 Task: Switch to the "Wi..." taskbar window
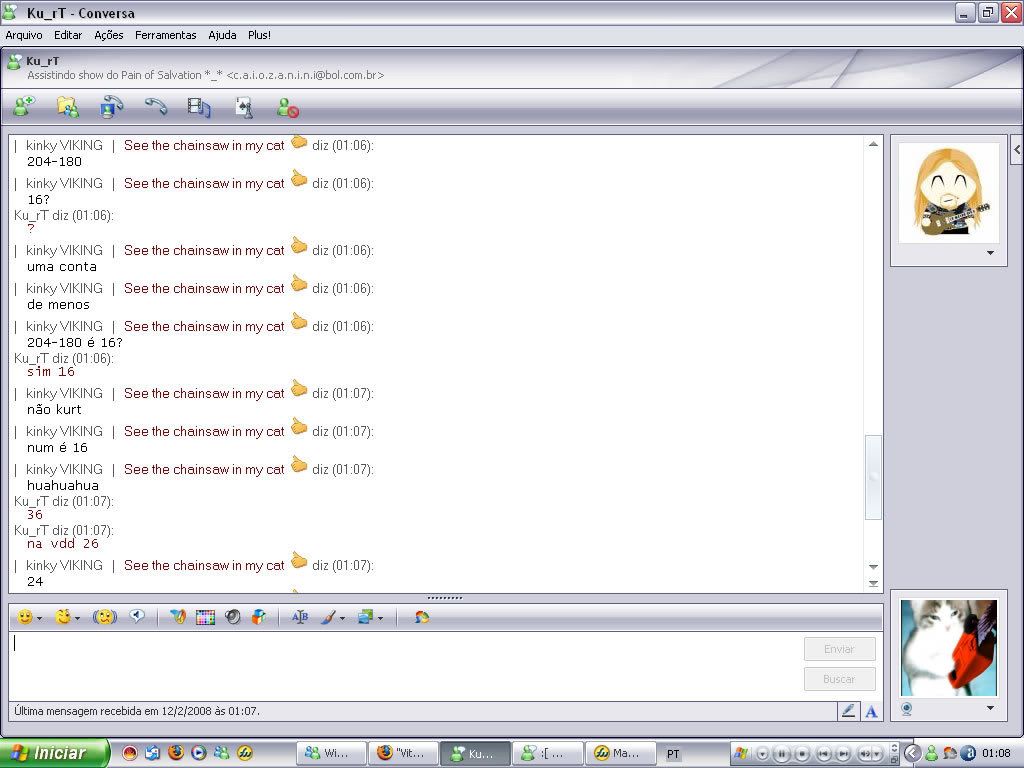coord(330,754)
